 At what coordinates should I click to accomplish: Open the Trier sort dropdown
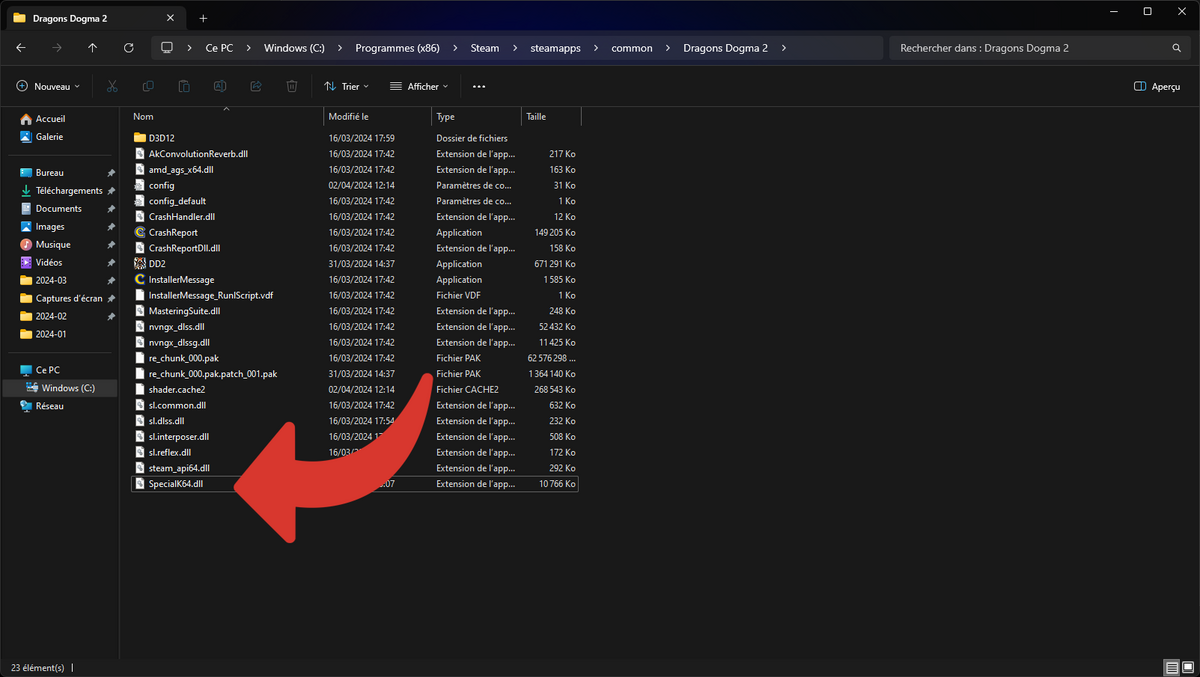(x=346, y=87)
